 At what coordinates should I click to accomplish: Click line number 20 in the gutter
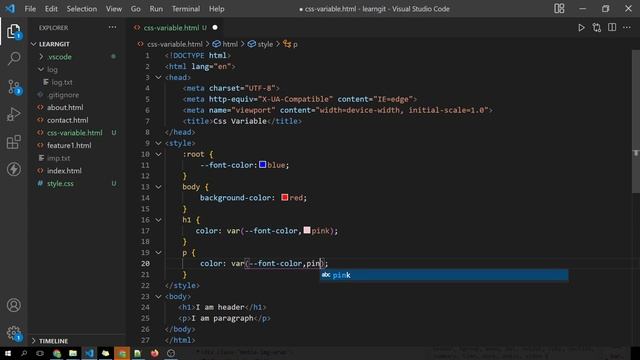pos(145,264)
